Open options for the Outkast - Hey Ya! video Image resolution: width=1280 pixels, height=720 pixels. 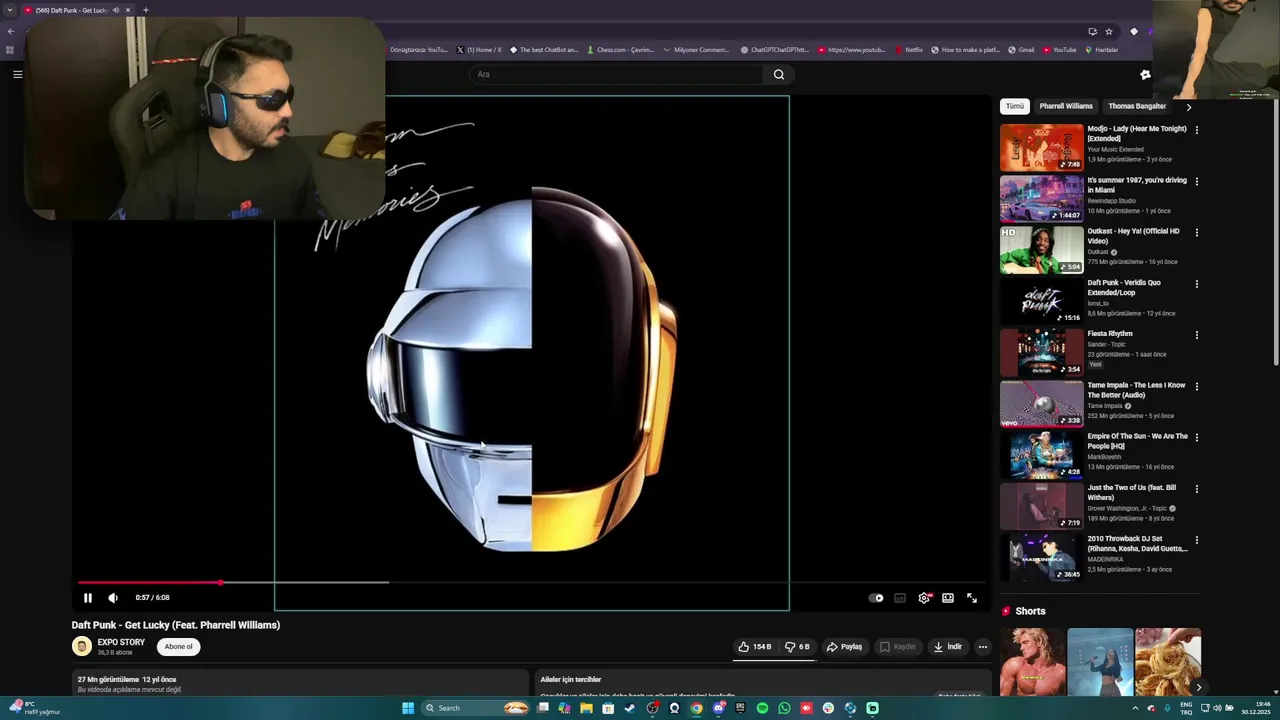[1196, 233]
